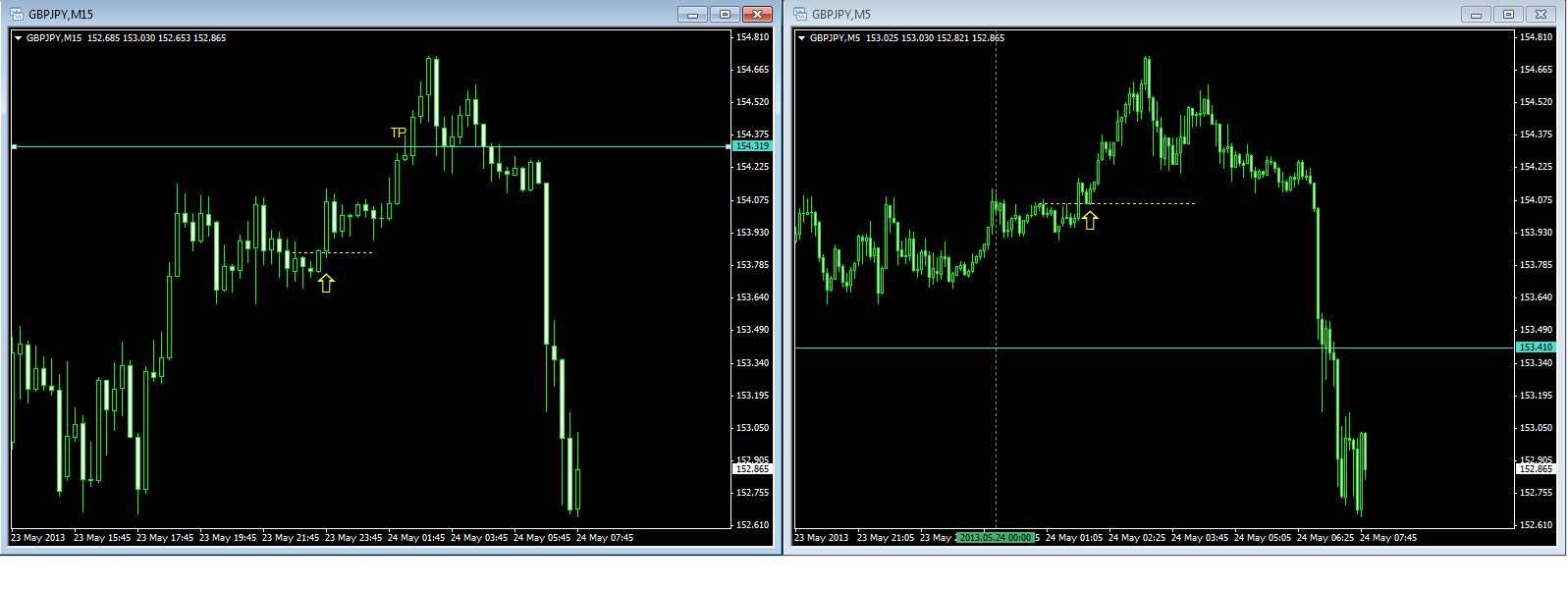Click the GBPJPY,M15 window title icon
1568x589 pixels.
[16, 14]
